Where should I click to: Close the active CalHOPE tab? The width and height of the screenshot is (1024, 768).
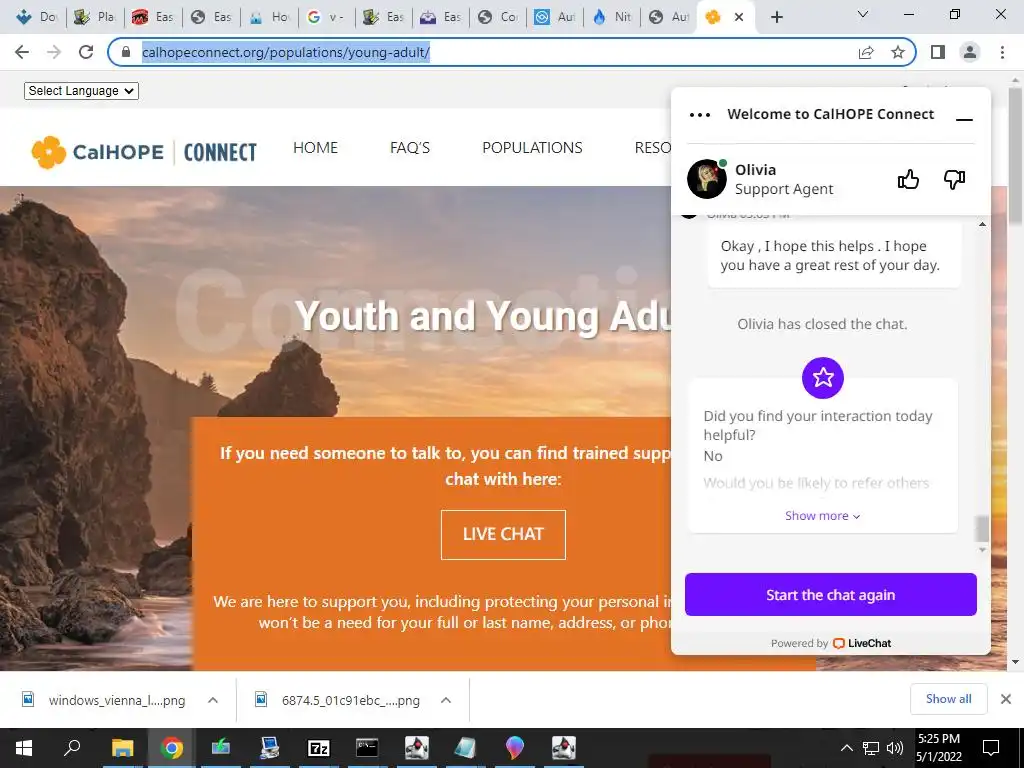[x=739, y=17]
